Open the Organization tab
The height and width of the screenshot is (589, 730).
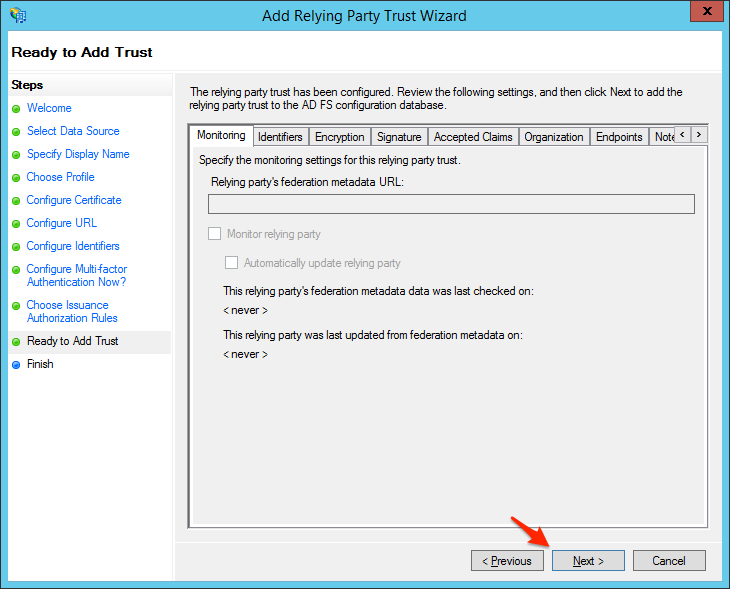pyautogui.click(x=553, y=137)
